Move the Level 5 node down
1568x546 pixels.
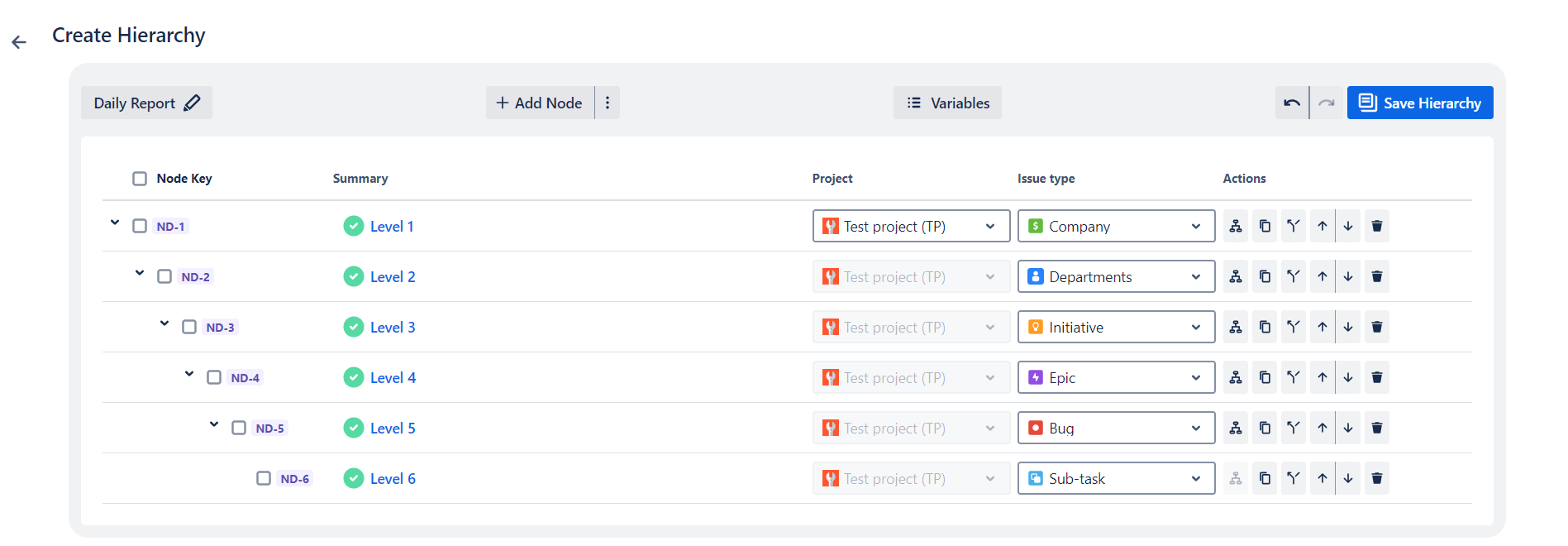[1348, 428]
